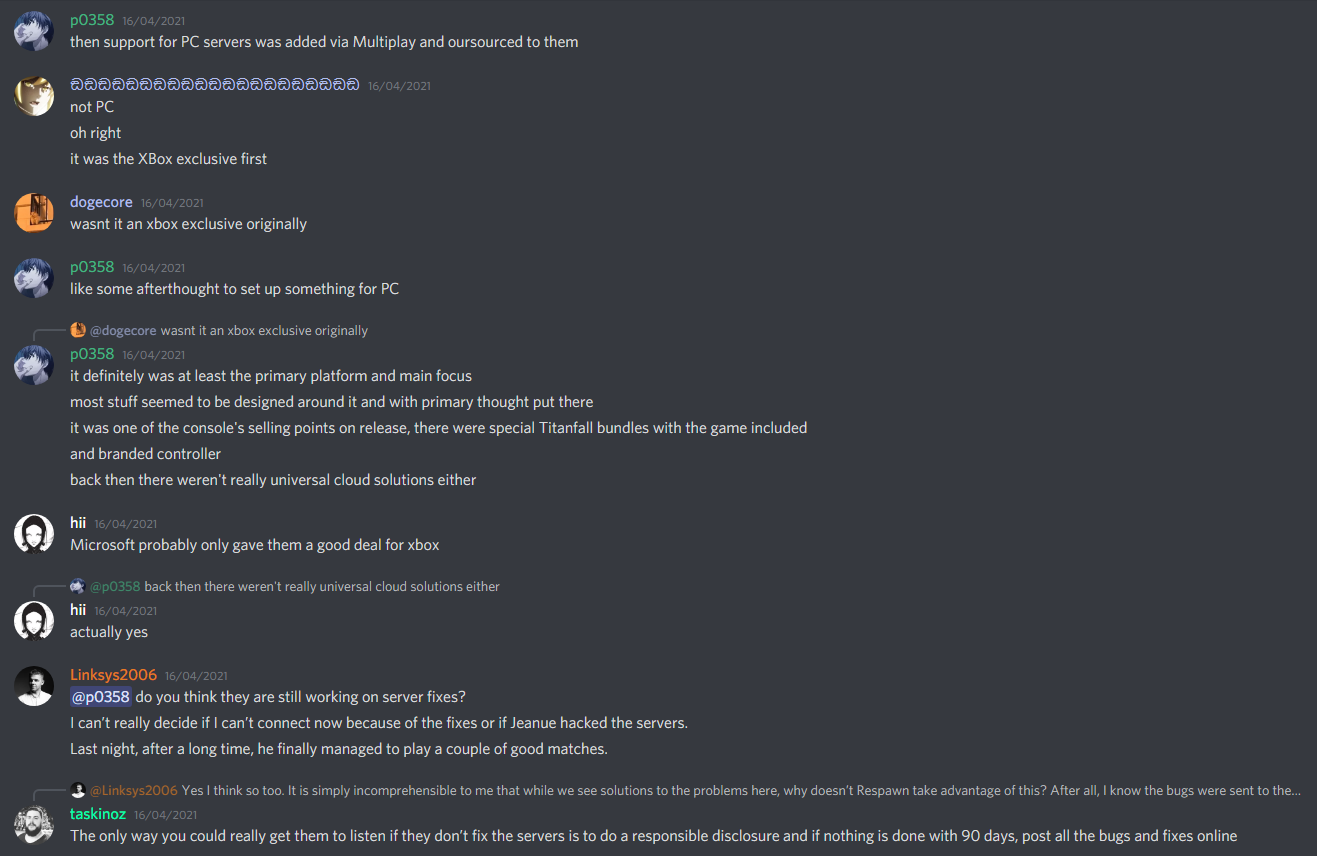This screenshot has width=1317, height=856.
Task: Click the taskinoz username in green
Action: coord(98,814)
